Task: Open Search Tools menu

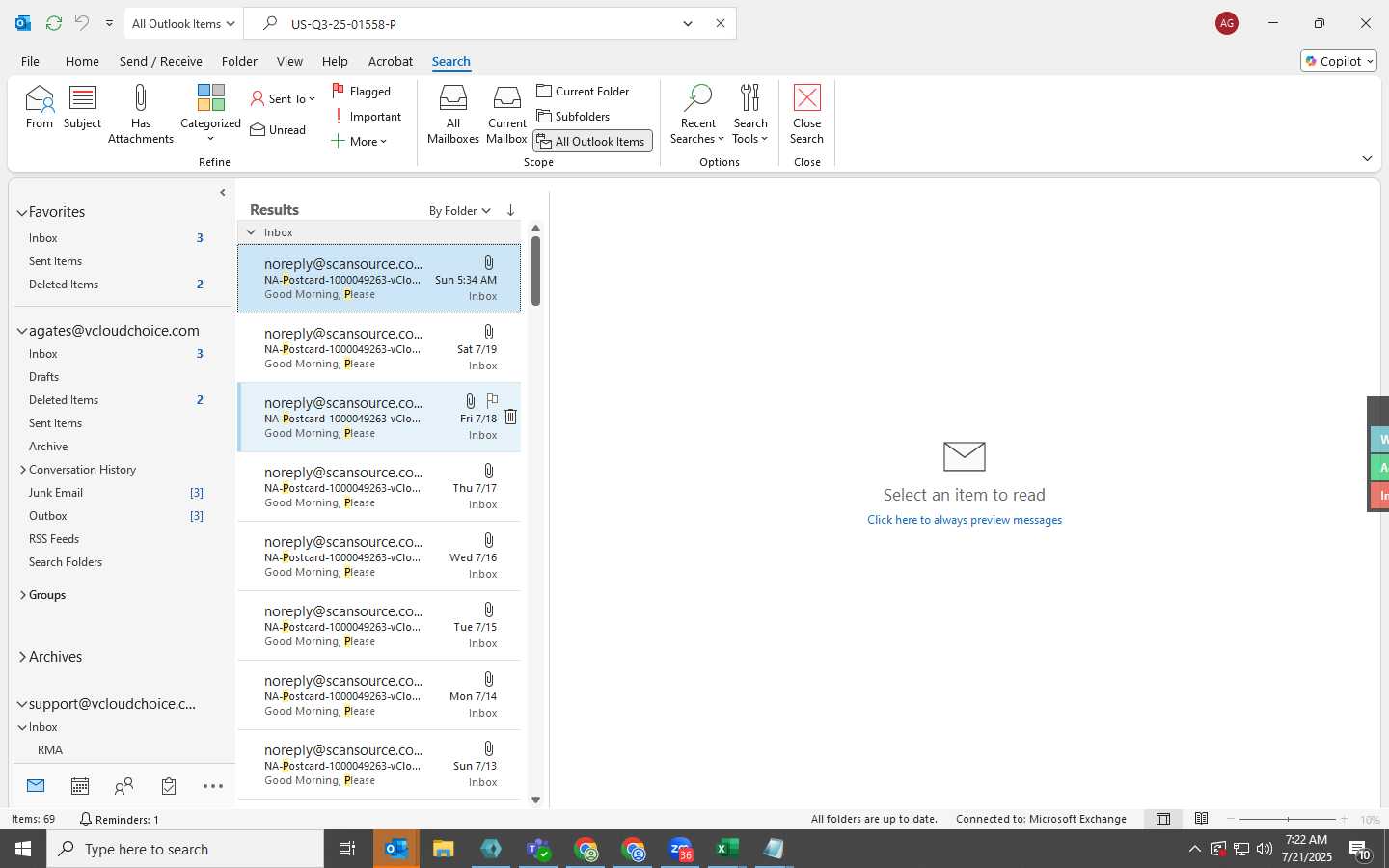Action: tap(750, 114)
